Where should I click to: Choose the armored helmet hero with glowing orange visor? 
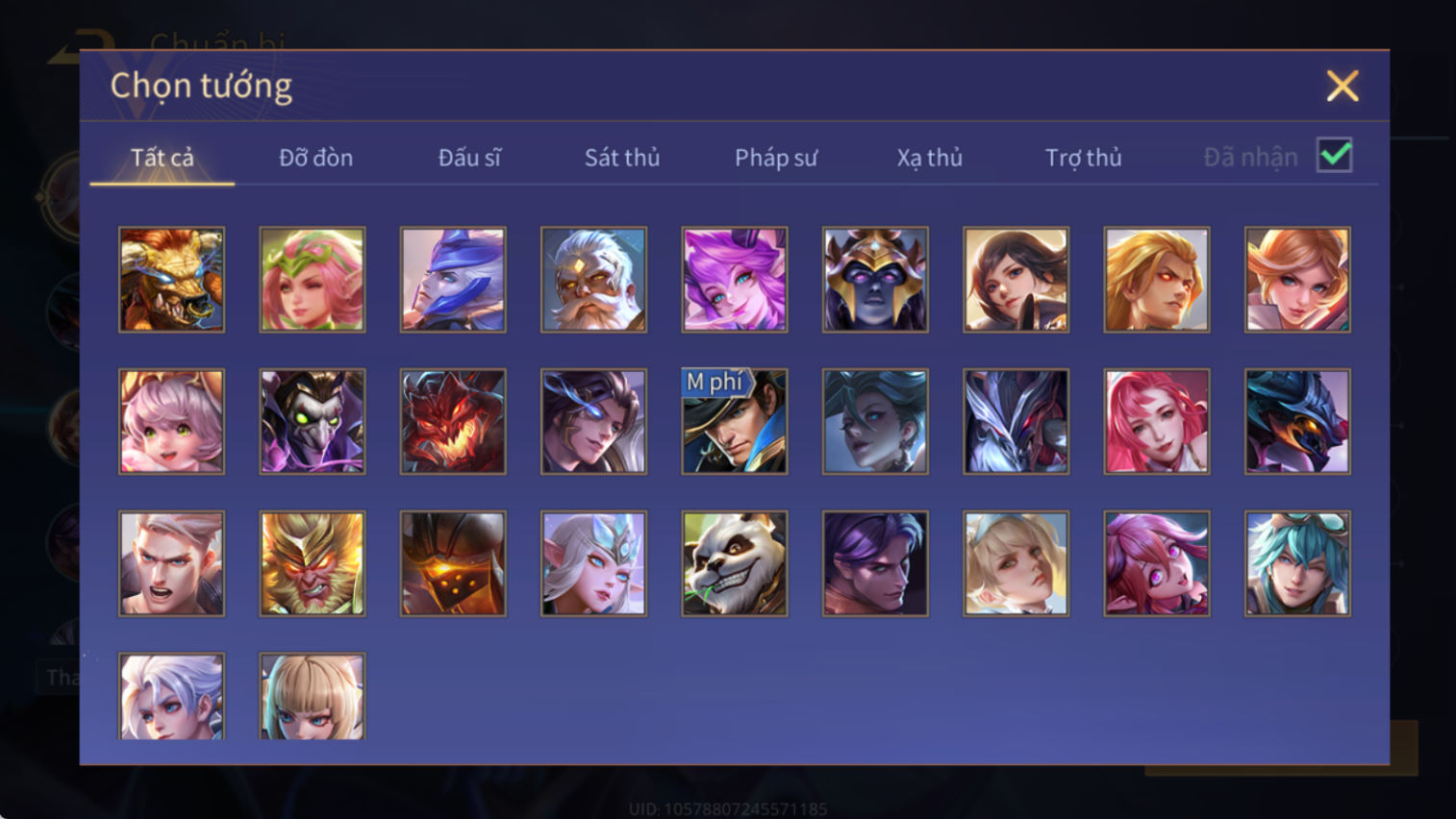(453, 563)
